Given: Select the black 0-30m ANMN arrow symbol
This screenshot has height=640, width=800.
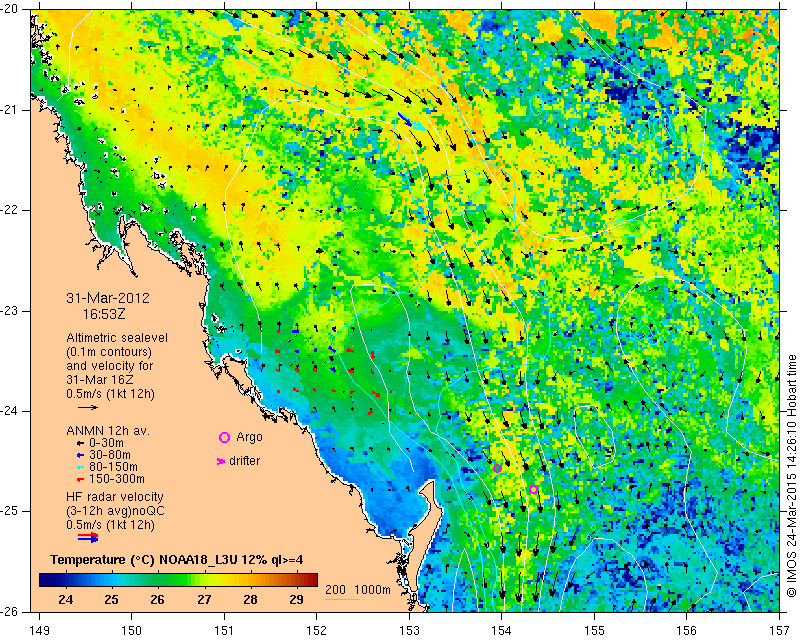Looking at the screenshot, I should tap(80, 443).
